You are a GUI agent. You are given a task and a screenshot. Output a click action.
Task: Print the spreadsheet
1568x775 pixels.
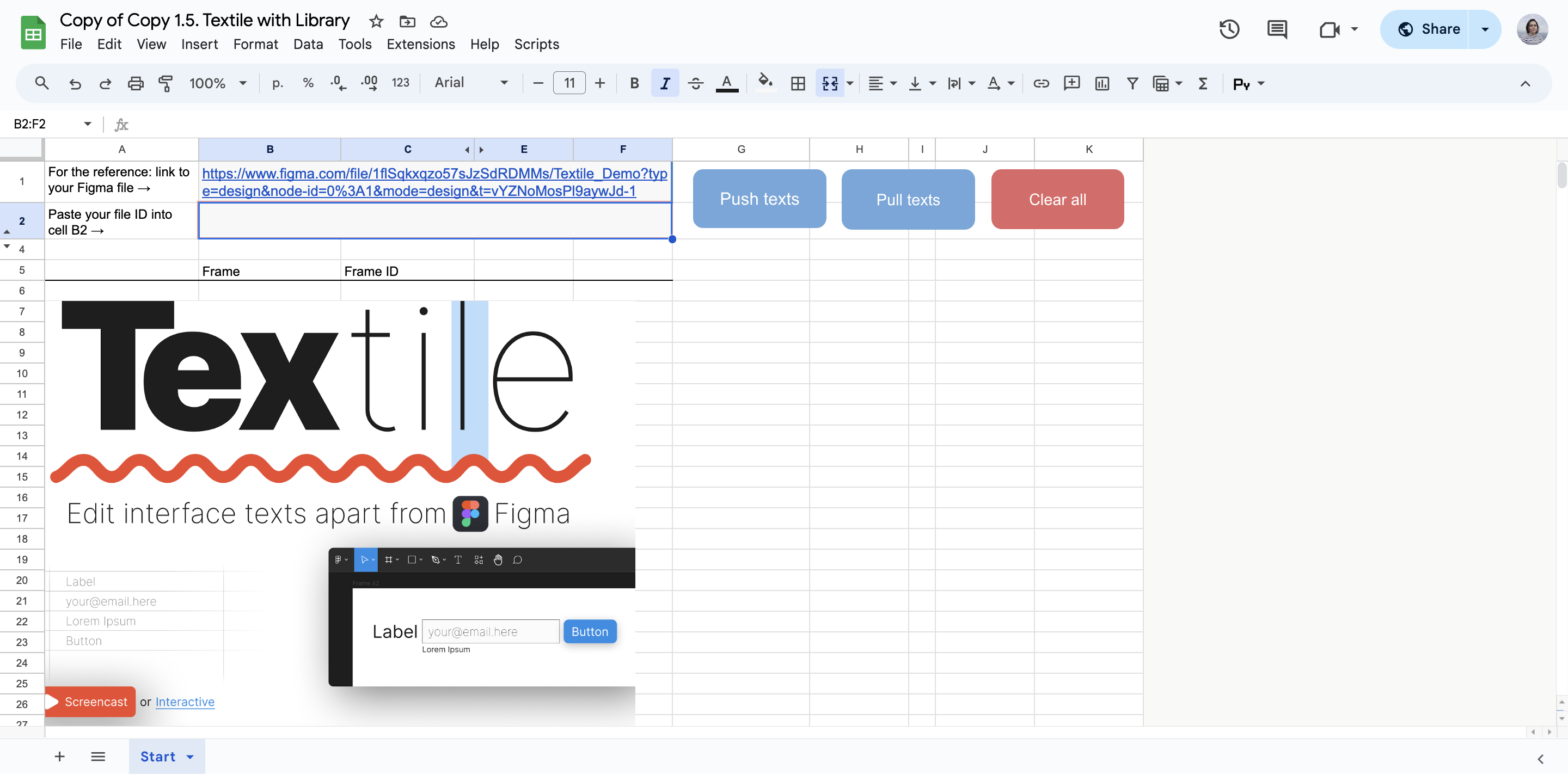coord(135,83)
